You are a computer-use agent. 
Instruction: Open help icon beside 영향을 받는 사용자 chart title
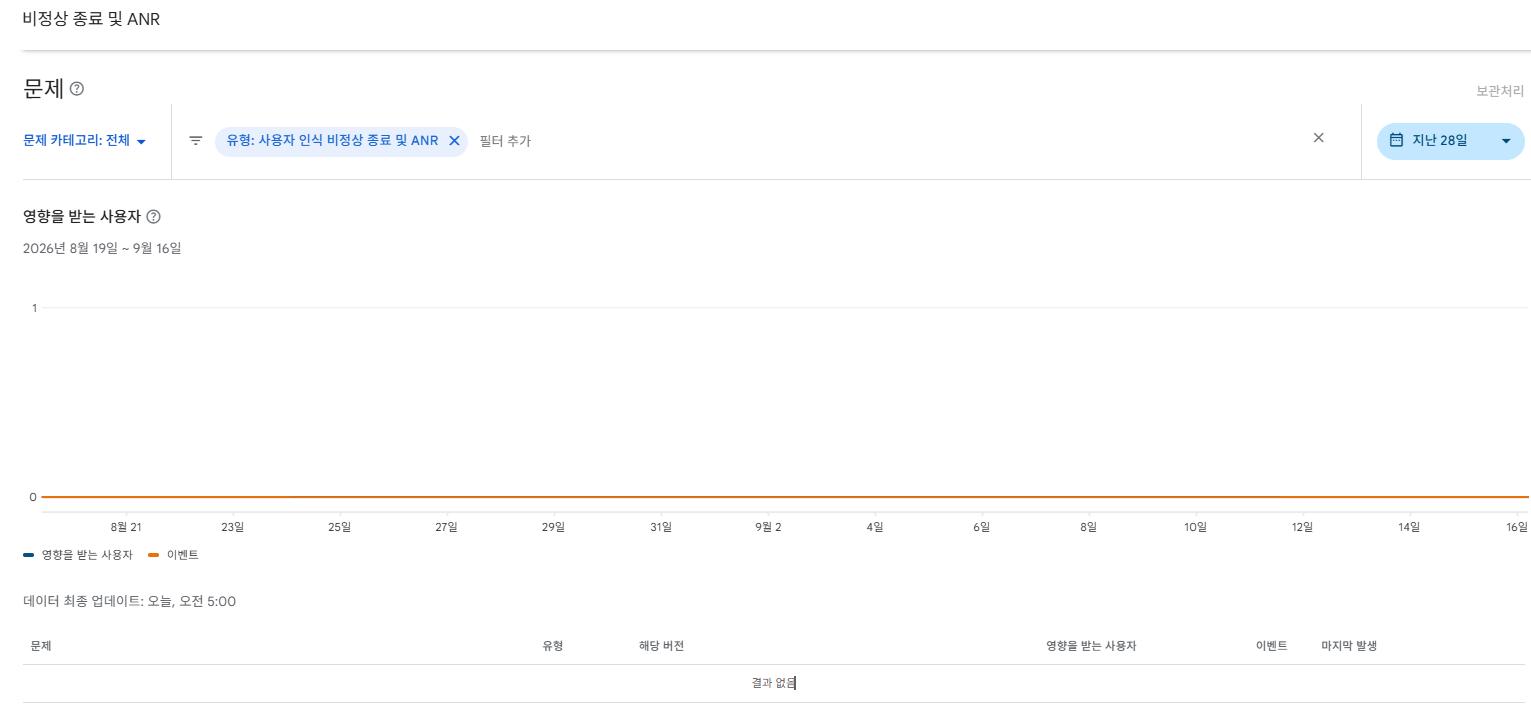(x=153, y=217)
